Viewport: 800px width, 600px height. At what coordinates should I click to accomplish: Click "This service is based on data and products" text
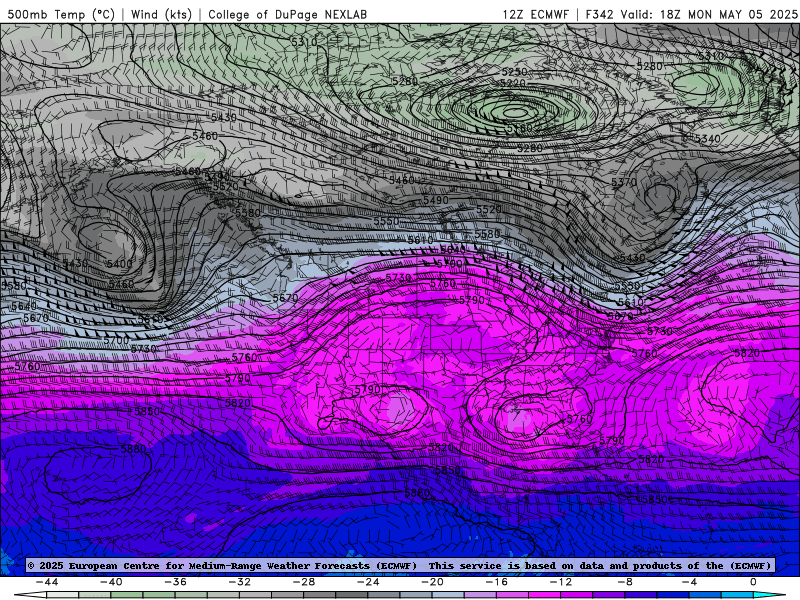coord(556,566)
